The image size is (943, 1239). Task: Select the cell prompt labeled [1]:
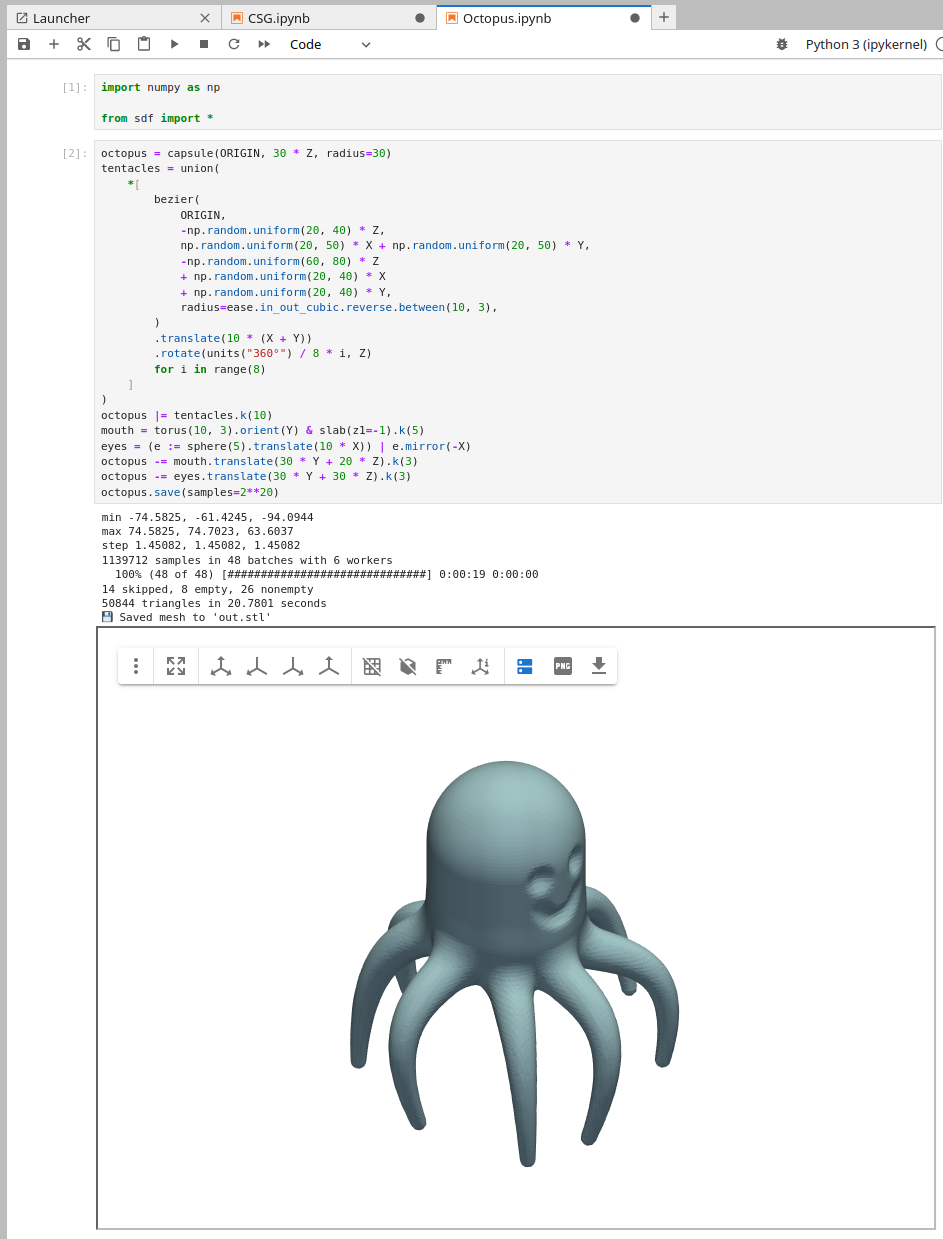[74, 88]
